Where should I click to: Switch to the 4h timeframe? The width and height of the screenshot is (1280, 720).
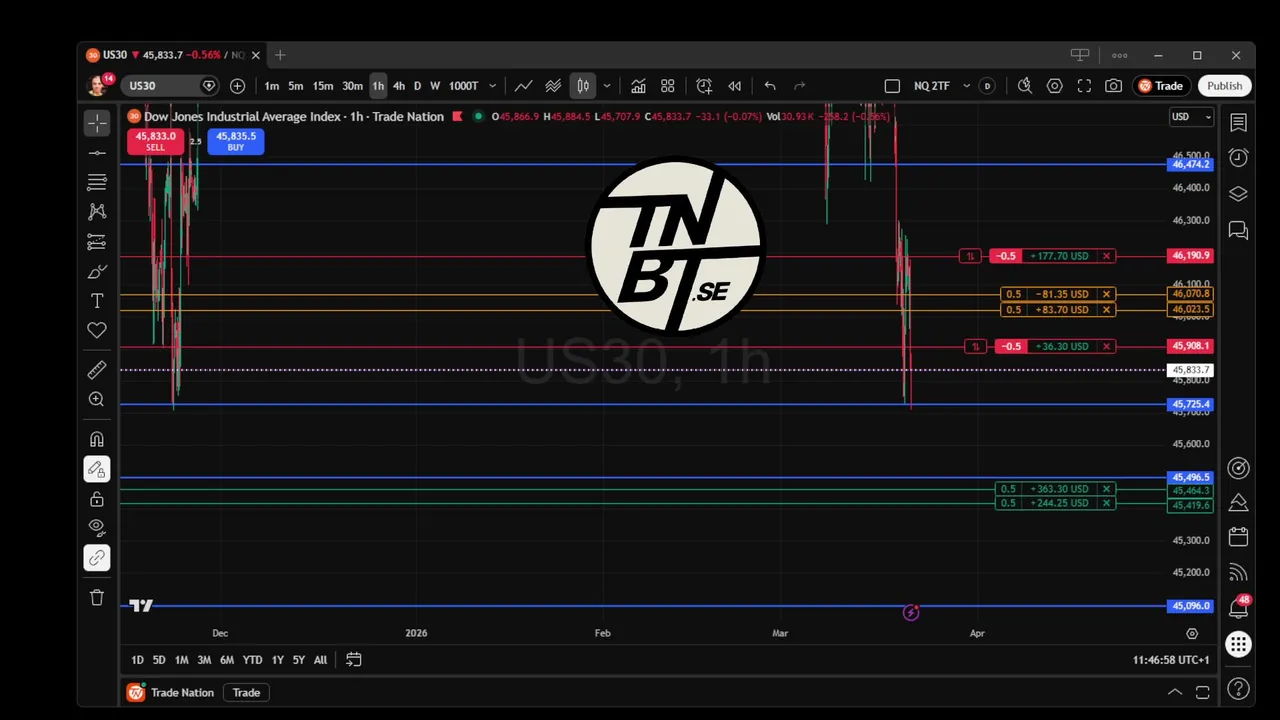(x=399, y=86)
